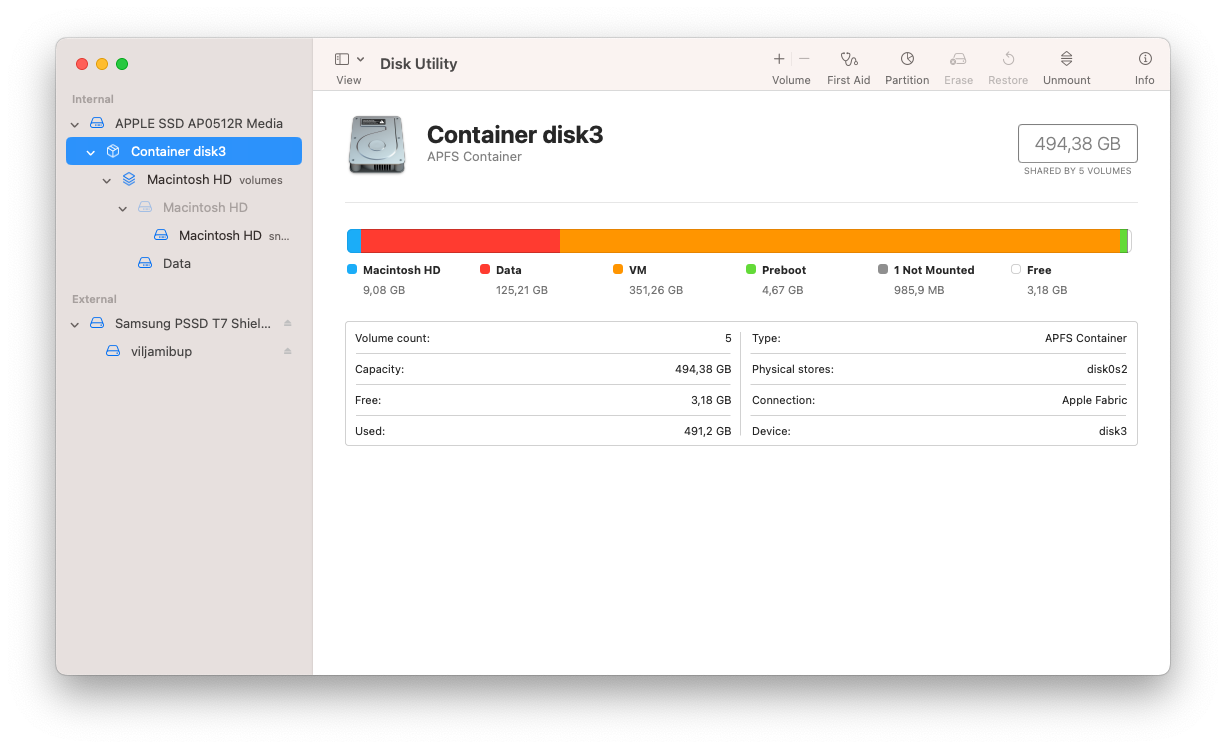Click the Macintosh HD legend label
1226x749 pixels.
tap(401, 270)
